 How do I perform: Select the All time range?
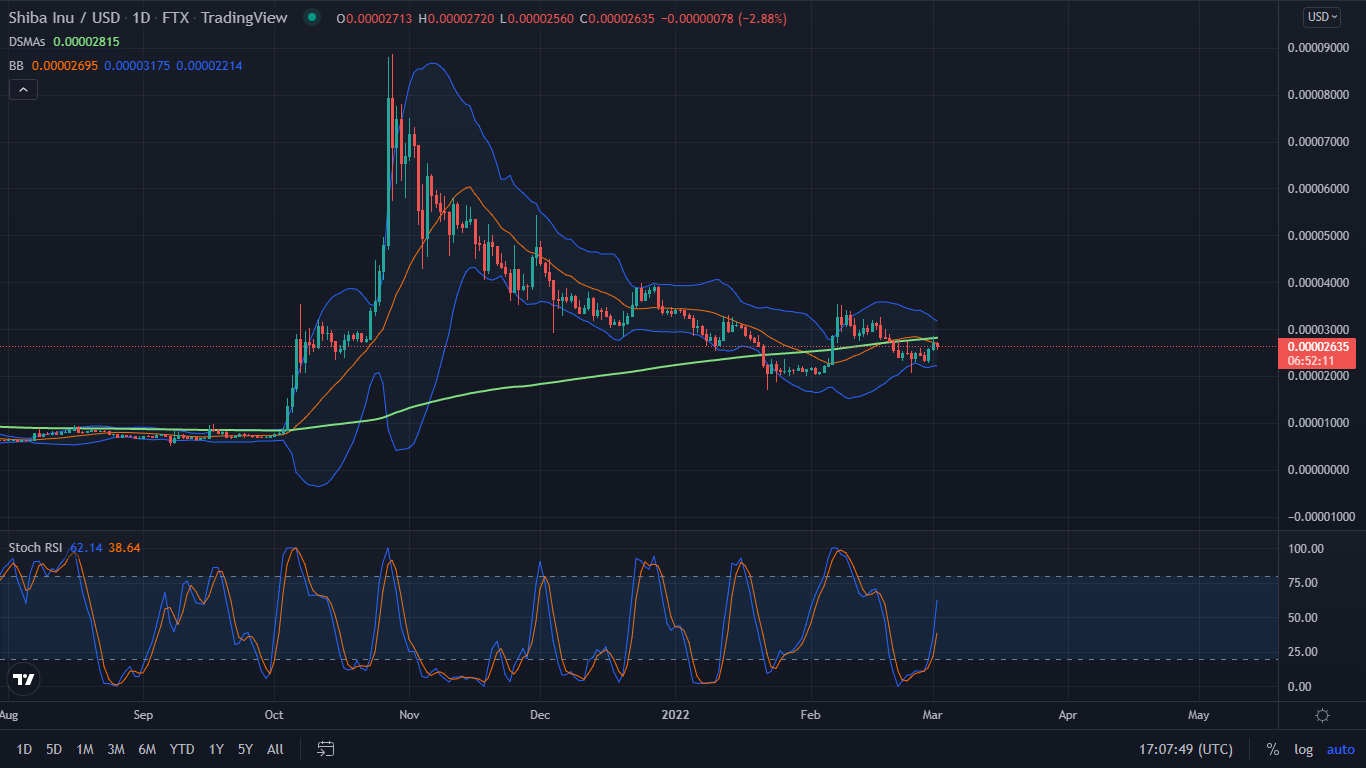pos(276,749)
